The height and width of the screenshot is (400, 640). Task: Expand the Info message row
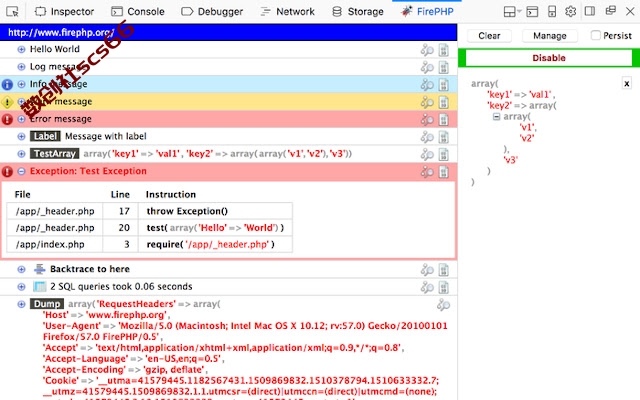point(21,84)
